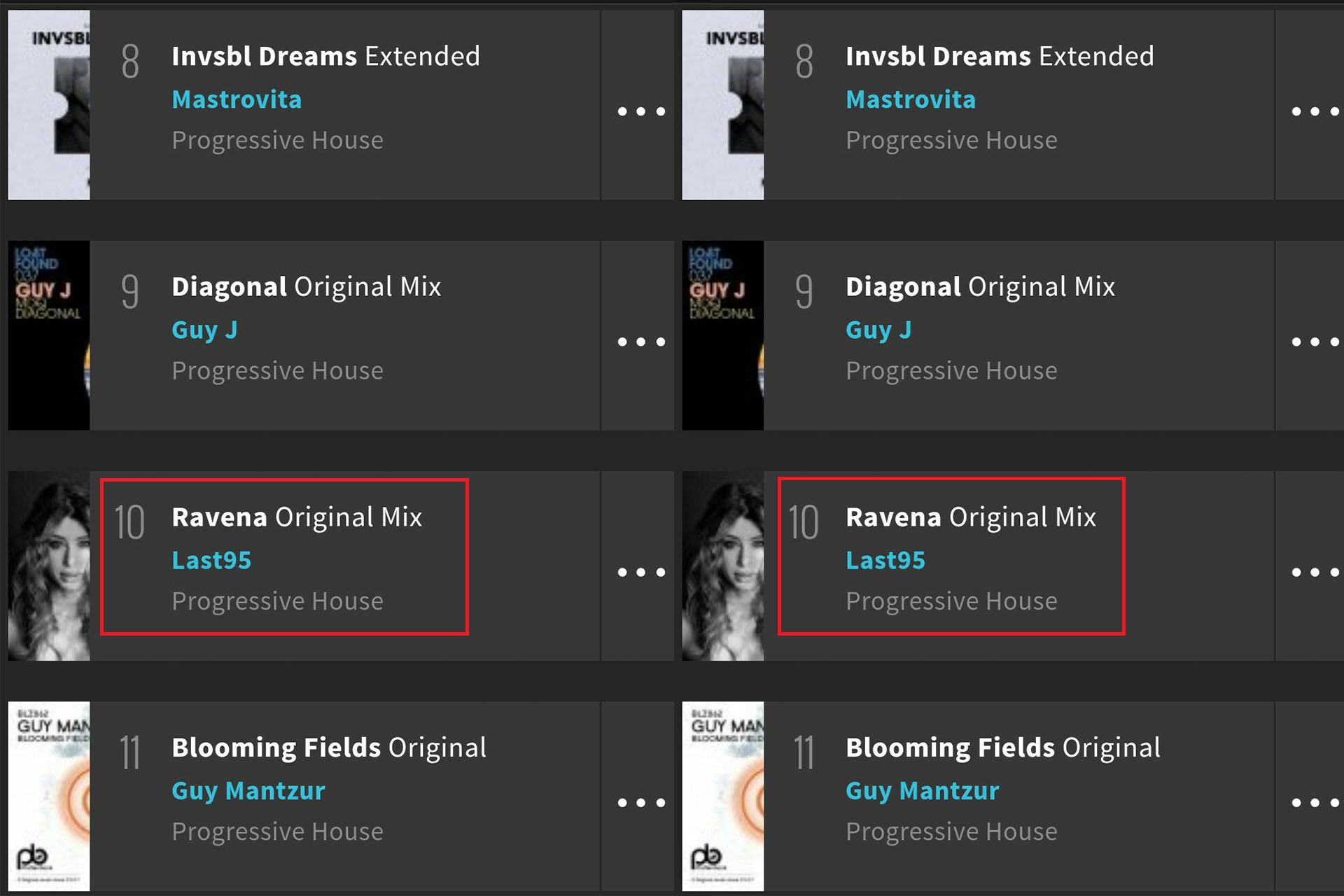This screenshot has width=1344, height=896.
Task: Open more options for Ravena, right list
Action: [1315, 572]
